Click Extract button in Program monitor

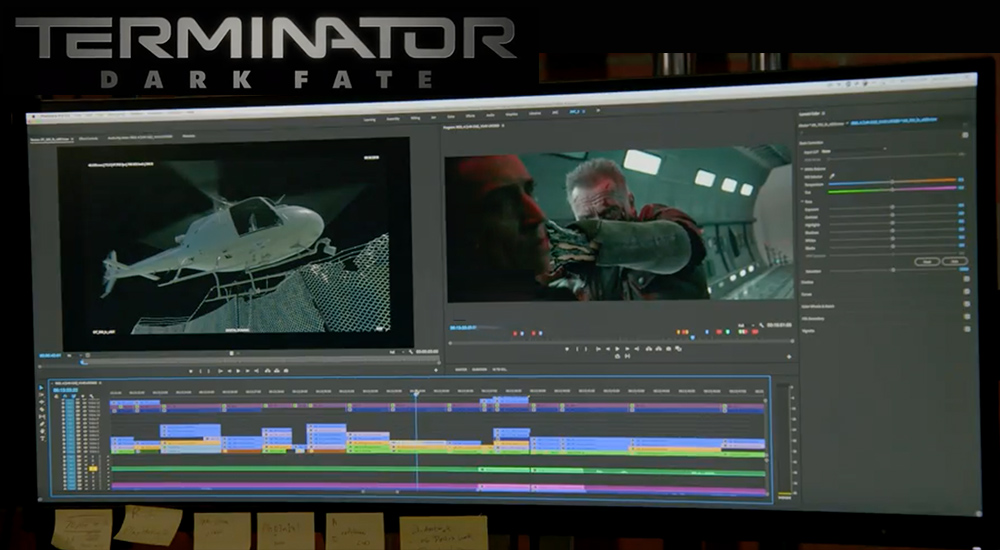click(x=658, y=348)
